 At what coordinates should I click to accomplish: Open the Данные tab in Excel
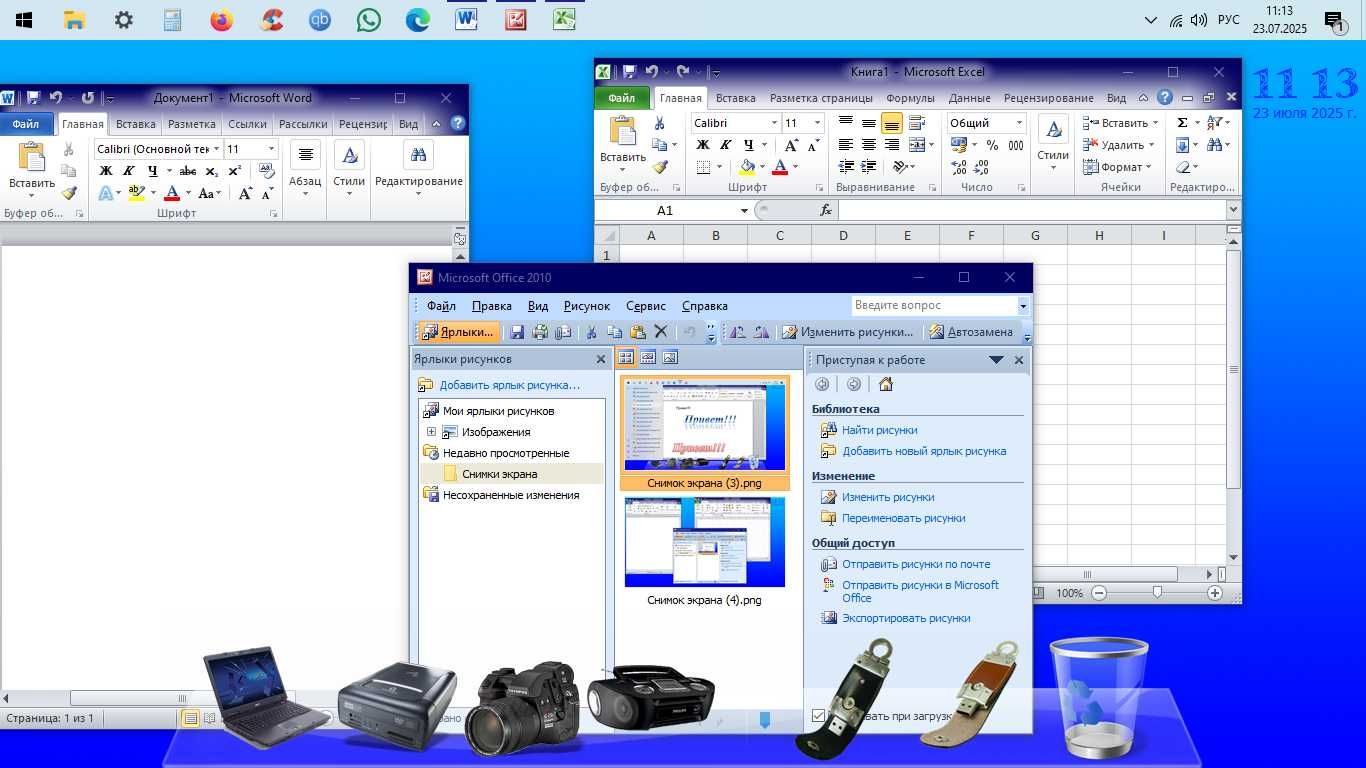point(969,98)
